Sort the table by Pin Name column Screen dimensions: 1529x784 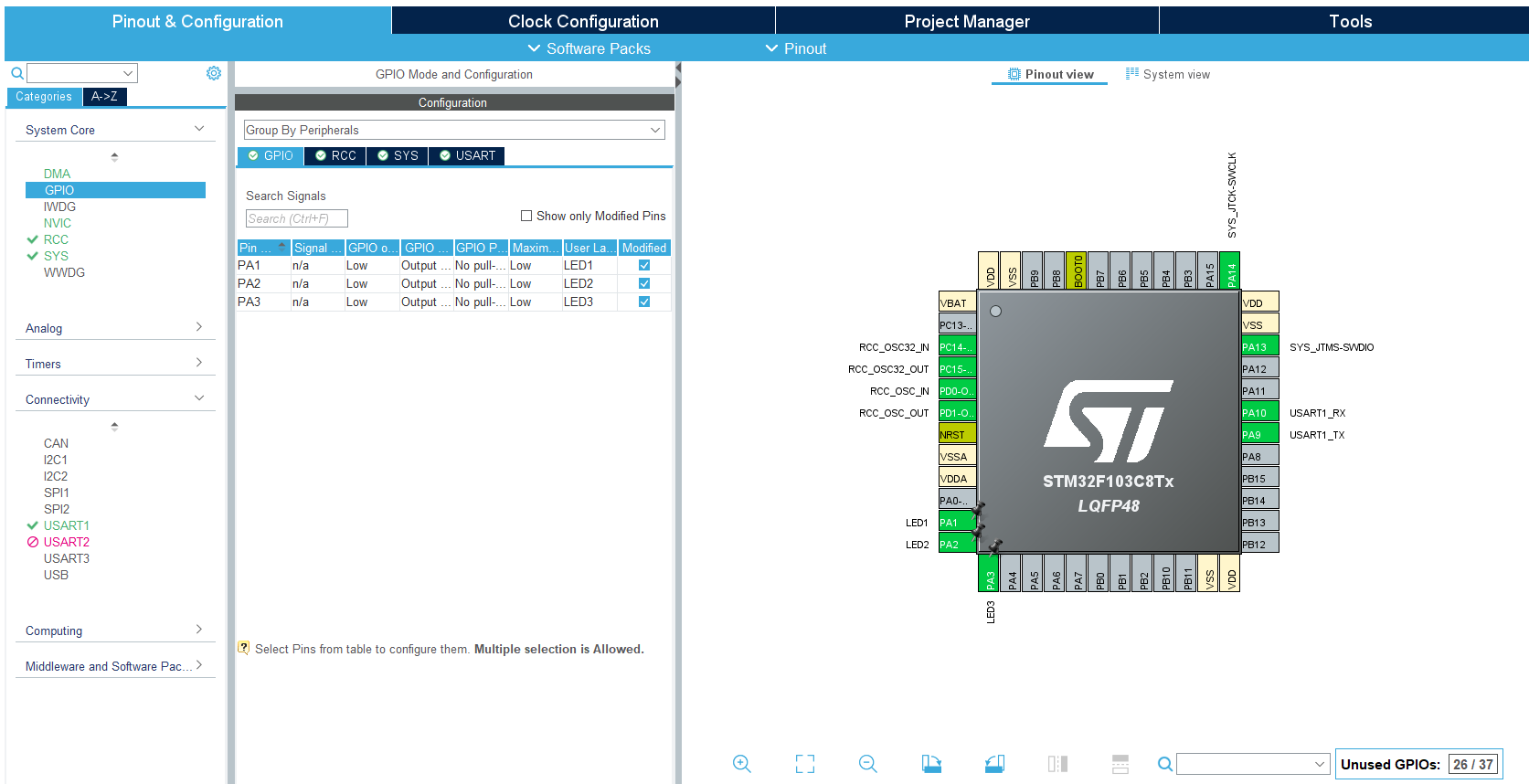point(263,248)
